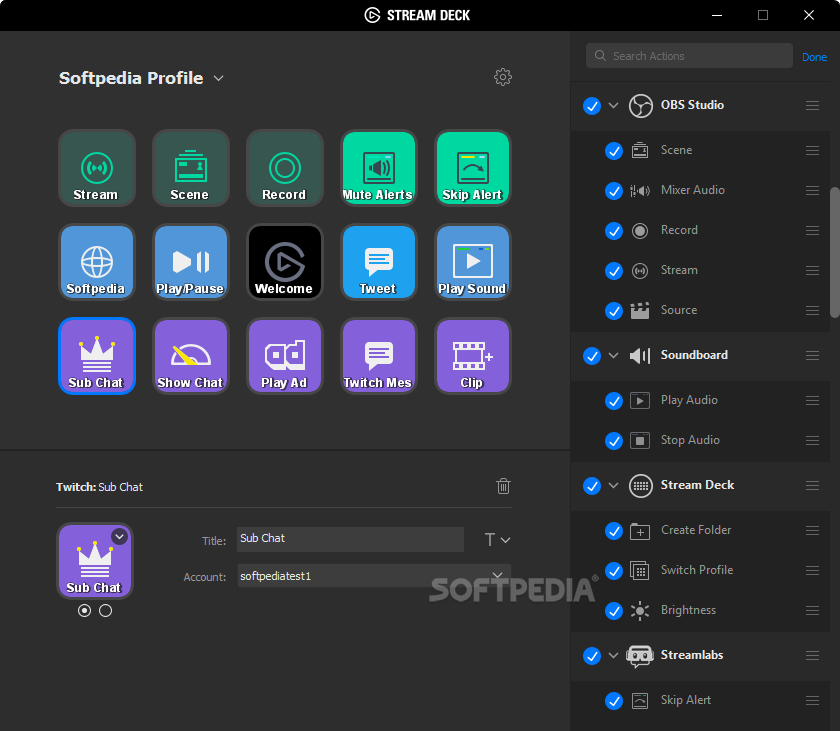
Task: Click the Play Audio action icon
Action: [640, 401]
